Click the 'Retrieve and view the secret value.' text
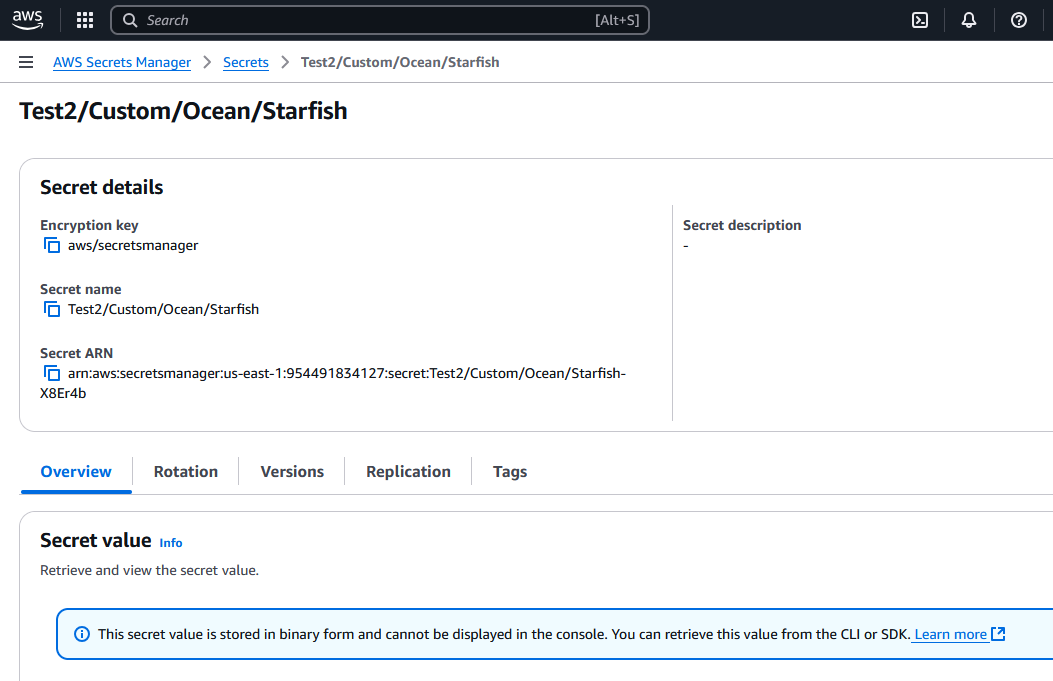1053x681 pixels. pyautogui.click(x=150, y=570)
